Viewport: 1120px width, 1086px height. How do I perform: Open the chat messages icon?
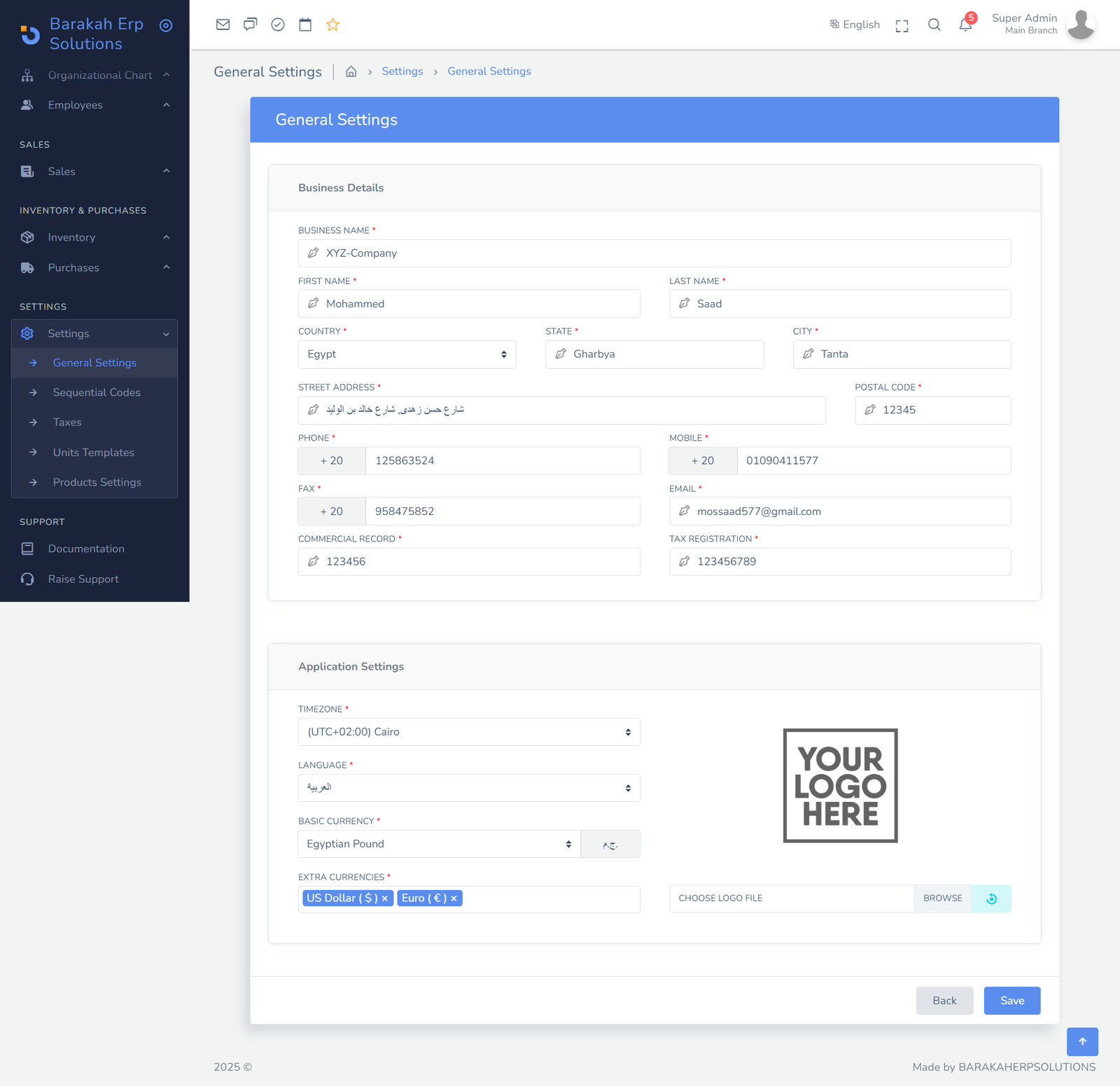pos(250,25)
